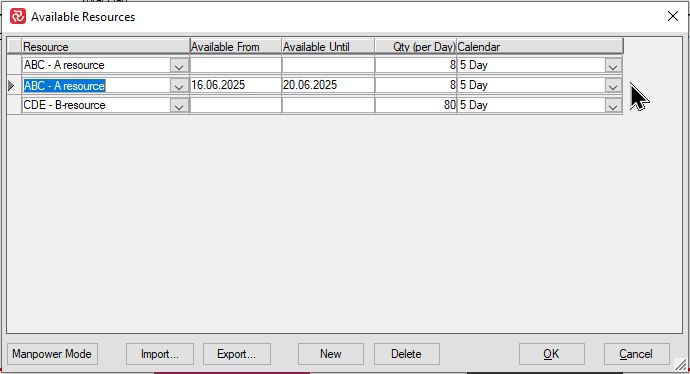The height and width of the screenshot is (374, 690).
Task: Click the dialog resize grip
Action: pyautogui.click(x=680, y=364)
